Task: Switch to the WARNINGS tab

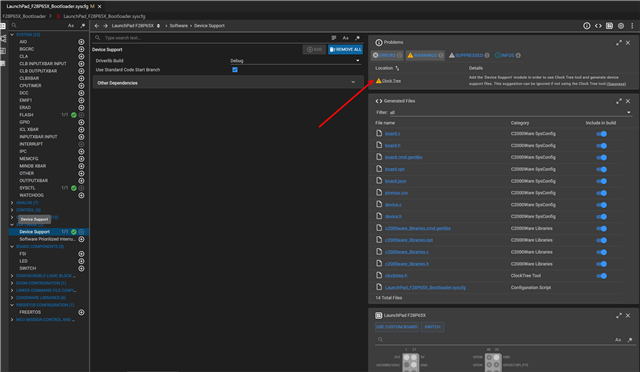Action: [x=425, y=55]
